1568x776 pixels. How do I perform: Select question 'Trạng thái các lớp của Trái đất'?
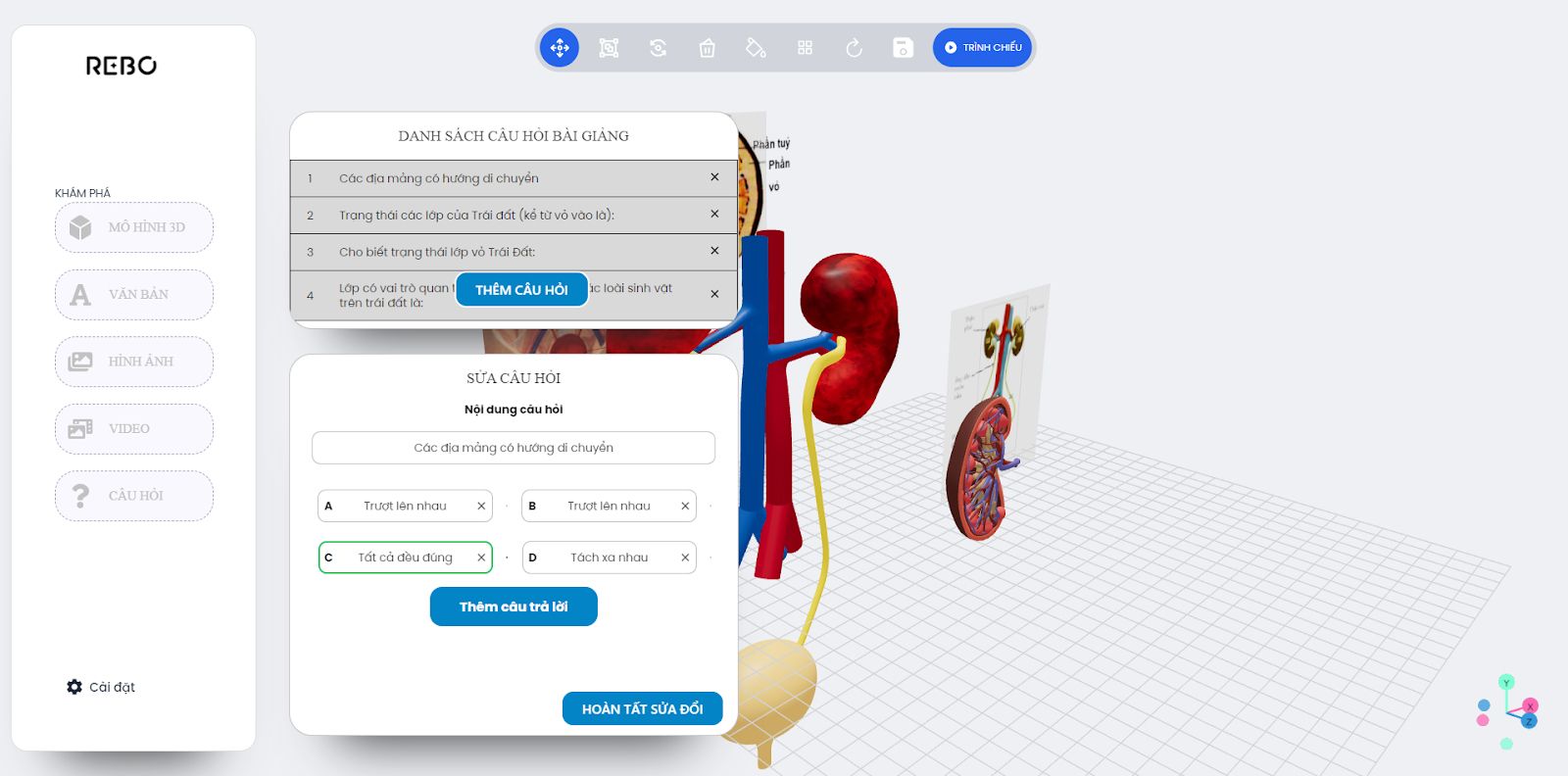coord(514,215)
